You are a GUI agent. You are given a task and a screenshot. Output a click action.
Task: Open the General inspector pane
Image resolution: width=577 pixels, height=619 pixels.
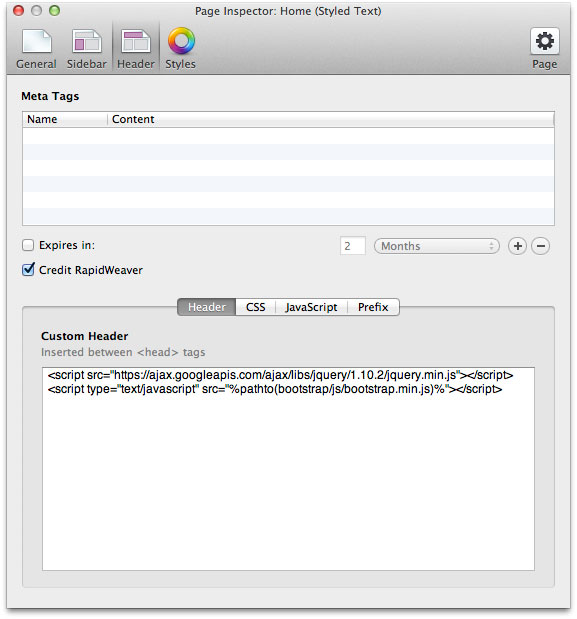[36, 49]
